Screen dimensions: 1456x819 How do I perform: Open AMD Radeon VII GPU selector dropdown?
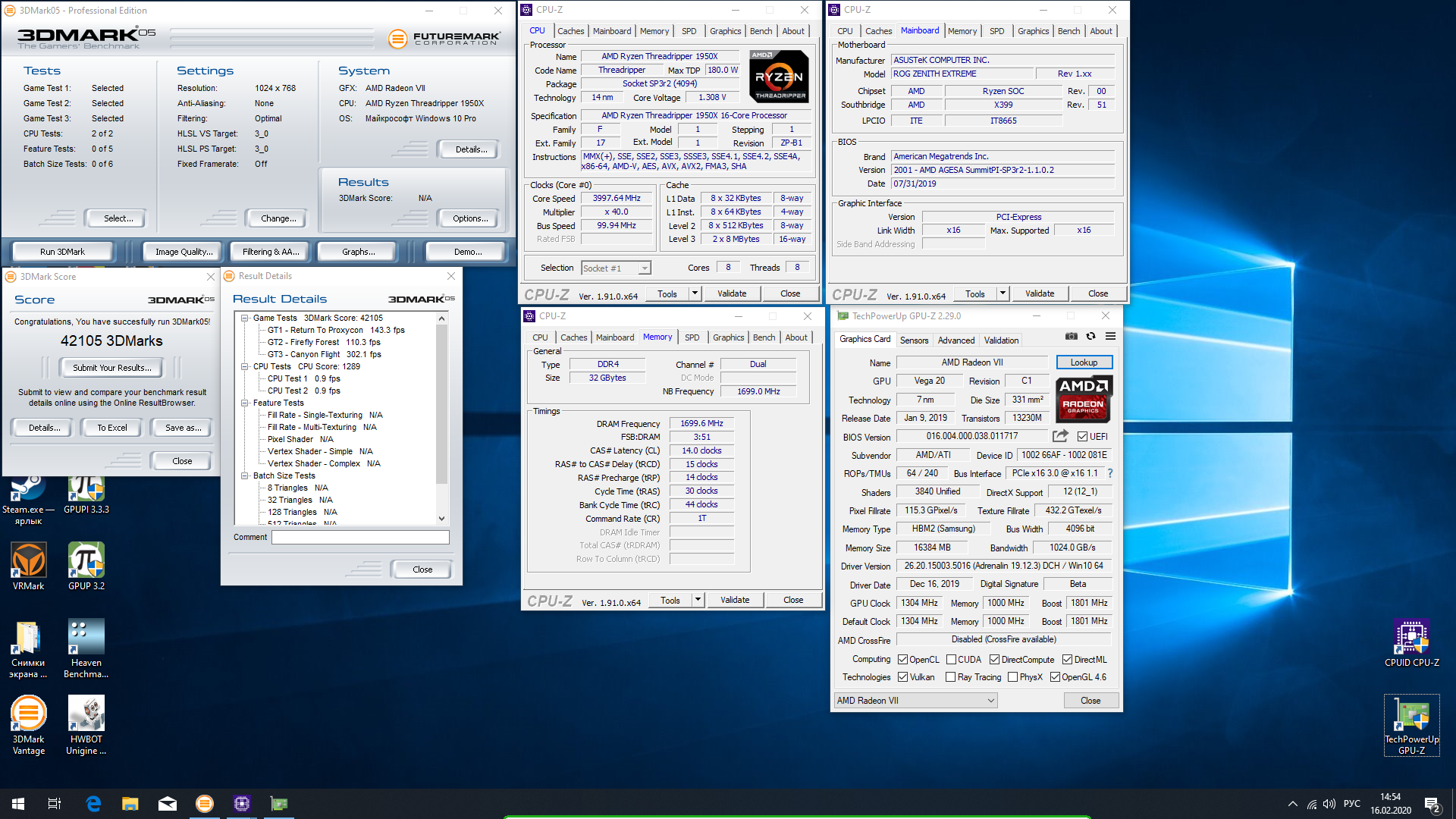[915, 701]
